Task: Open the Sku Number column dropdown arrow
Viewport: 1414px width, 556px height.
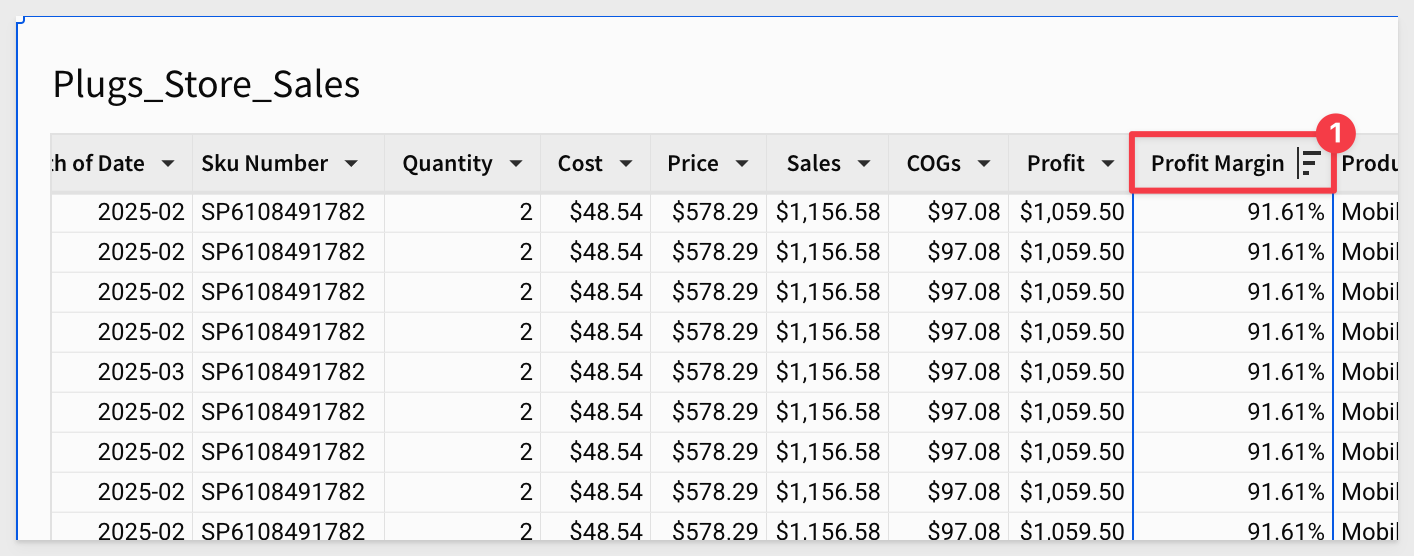Action: (351, 163)
